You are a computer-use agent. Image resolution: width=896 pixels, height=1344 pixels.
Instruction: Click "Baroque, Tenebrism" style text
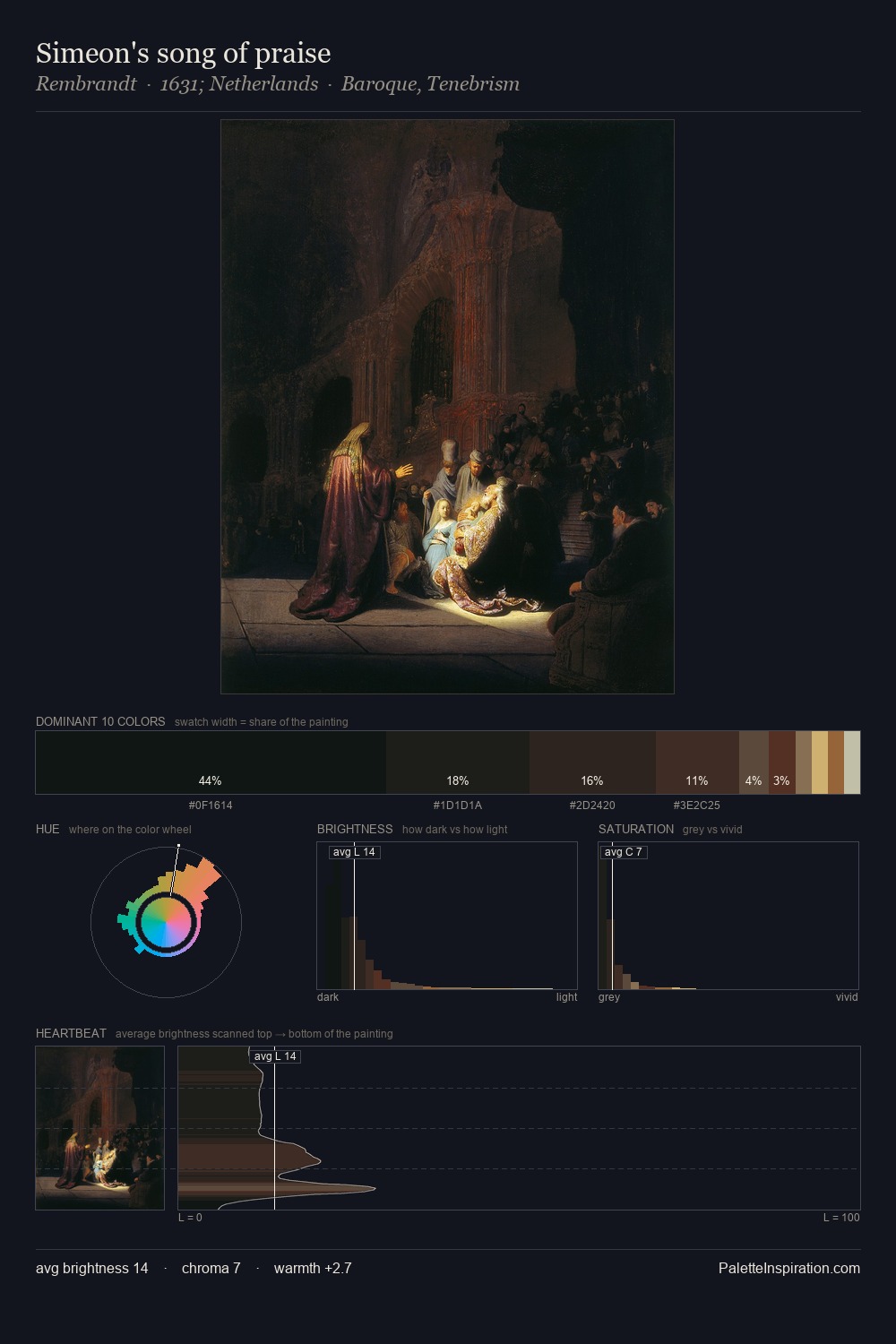pyautogui.click(x=430, y=84)
